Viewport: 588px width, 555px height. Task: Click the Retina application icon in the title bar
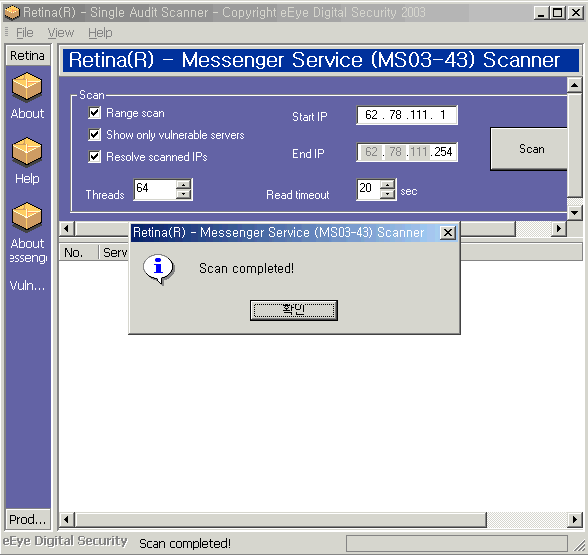11,13
